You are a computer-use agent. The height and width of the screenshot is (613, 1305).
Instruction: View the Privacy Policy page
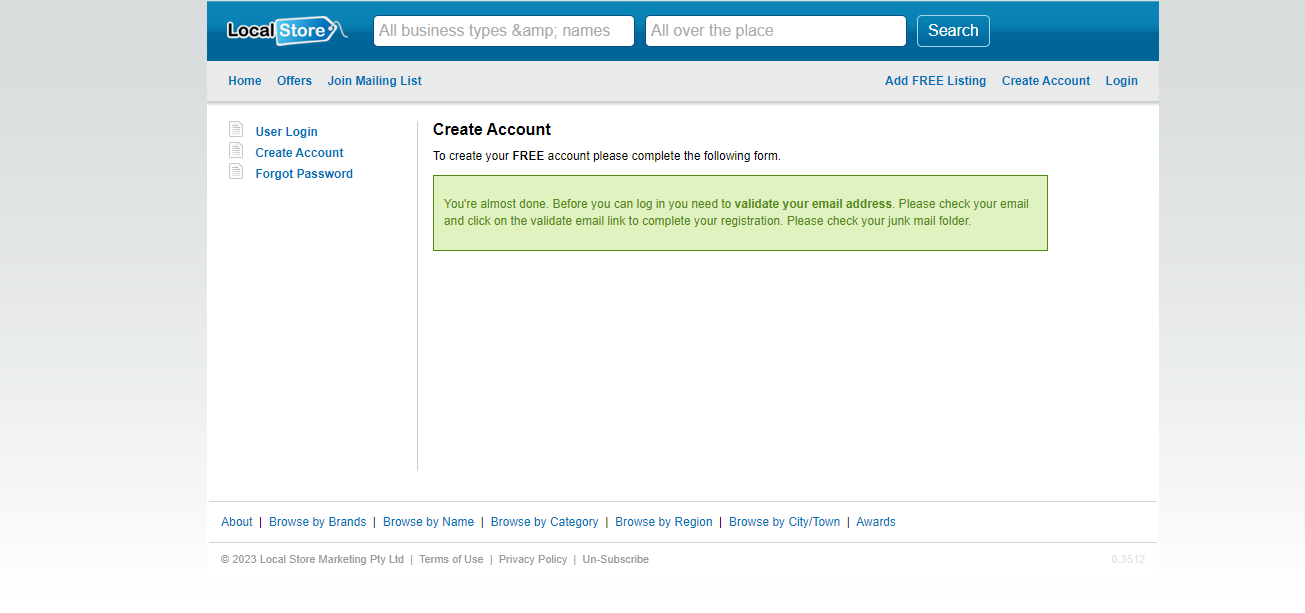(532, 560)
